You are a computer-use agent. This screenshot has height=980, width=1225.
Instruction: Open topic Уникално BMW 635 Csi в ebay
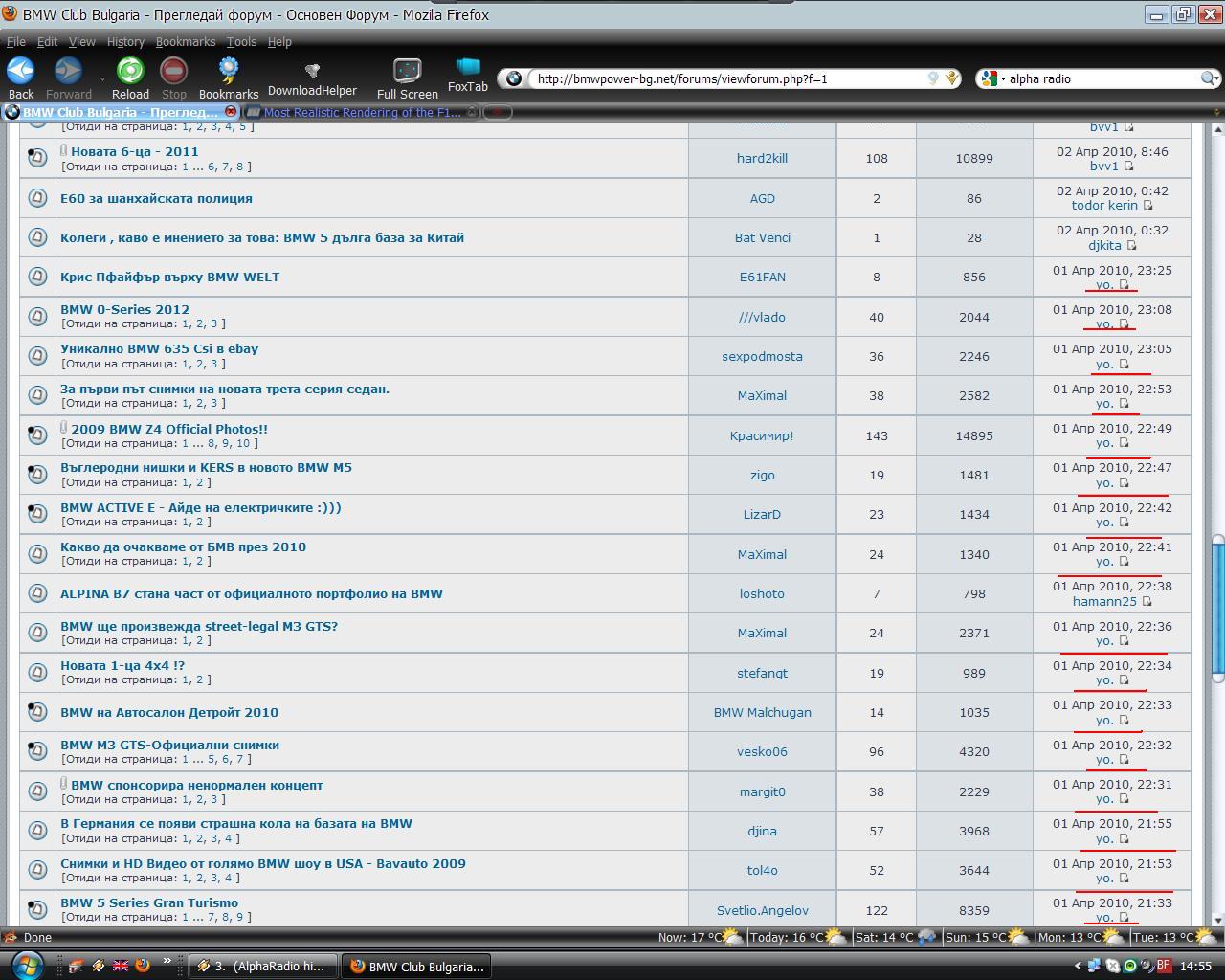pyautogui.click(x=159, y=348)
